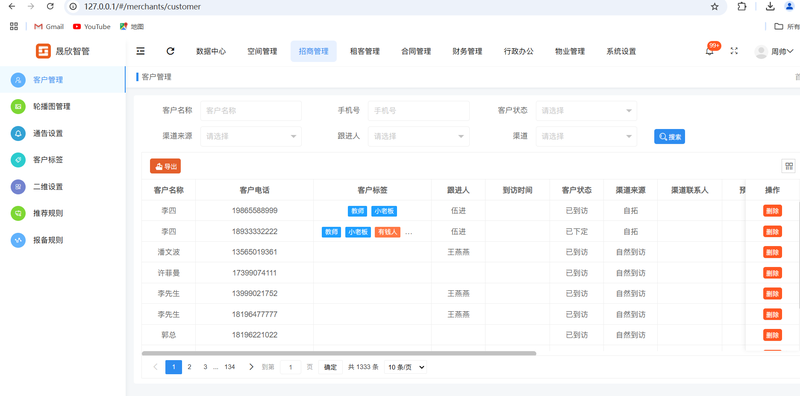Viewport: 800px width, 396px height.
Task: Click the previous page arrow
Action: (x=156, y=367)
